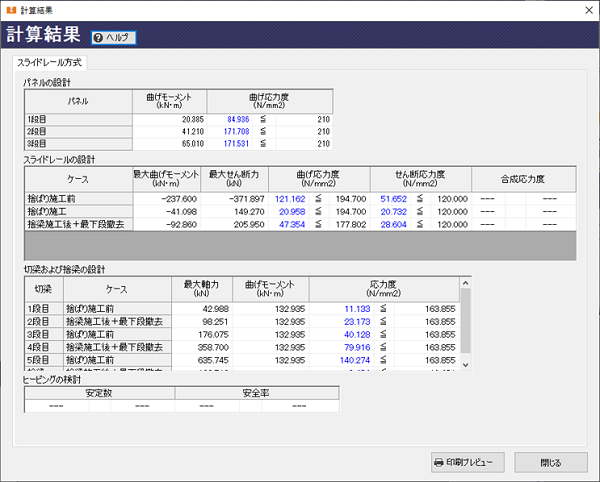Click axial force value 42.988
Image resolution: width=600 pixels, height=482 pixels.
pyautogui.click(x=215, y=309)
